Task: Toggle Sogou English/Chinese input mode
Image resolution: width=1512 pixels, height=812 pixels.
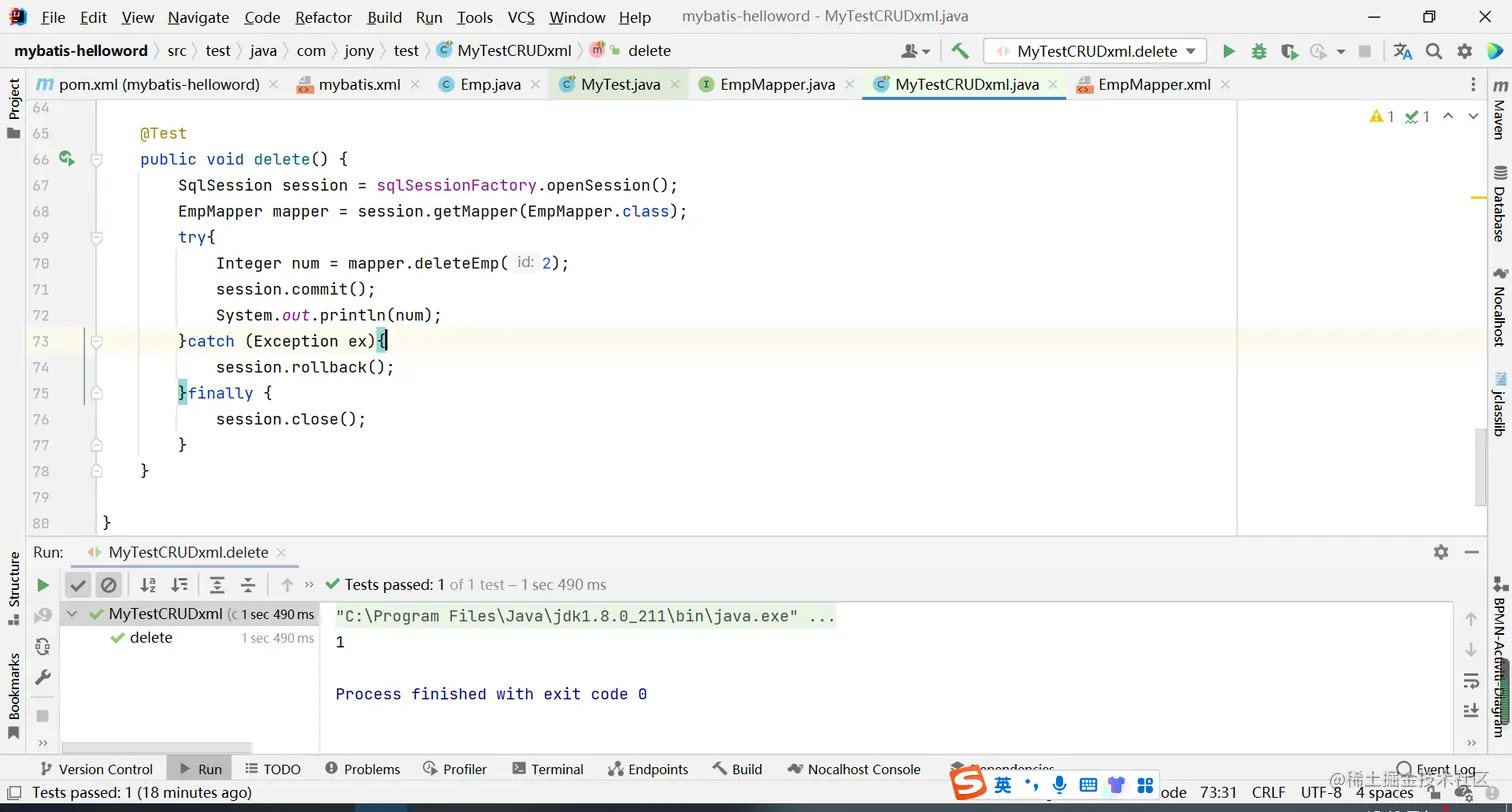Action: tap(1002, 785)
